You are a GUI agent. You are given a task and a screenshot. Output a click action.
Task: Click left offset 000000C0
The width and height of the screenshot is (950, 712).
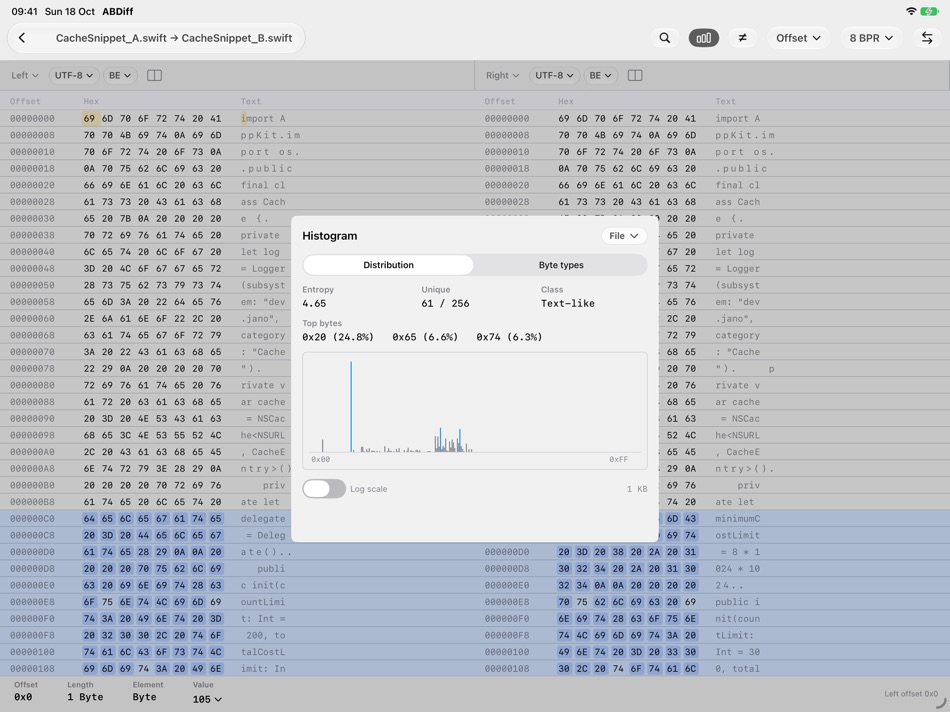32,519
